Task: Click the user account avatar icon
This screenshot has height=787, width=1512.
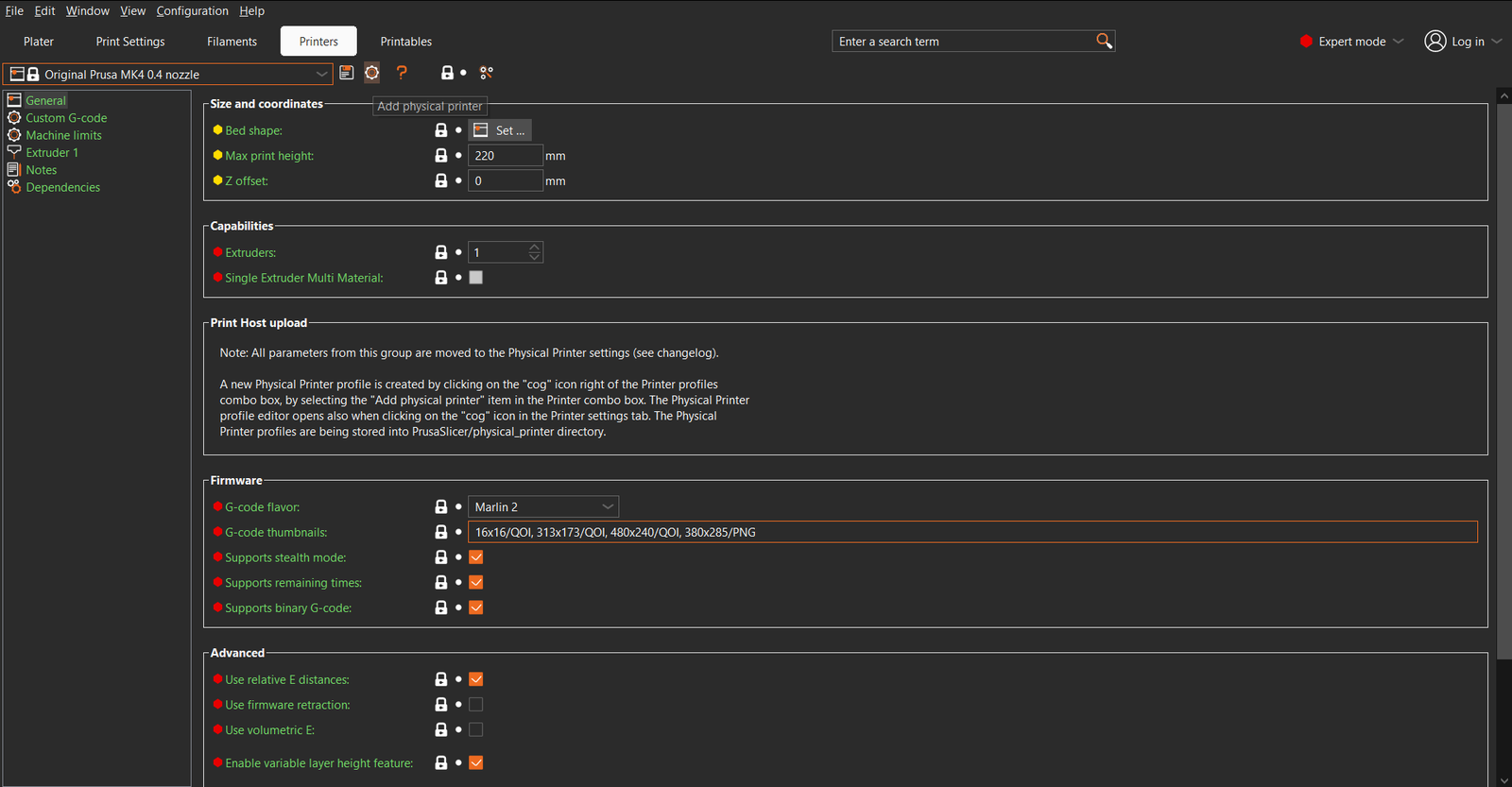Action: 1435,41
